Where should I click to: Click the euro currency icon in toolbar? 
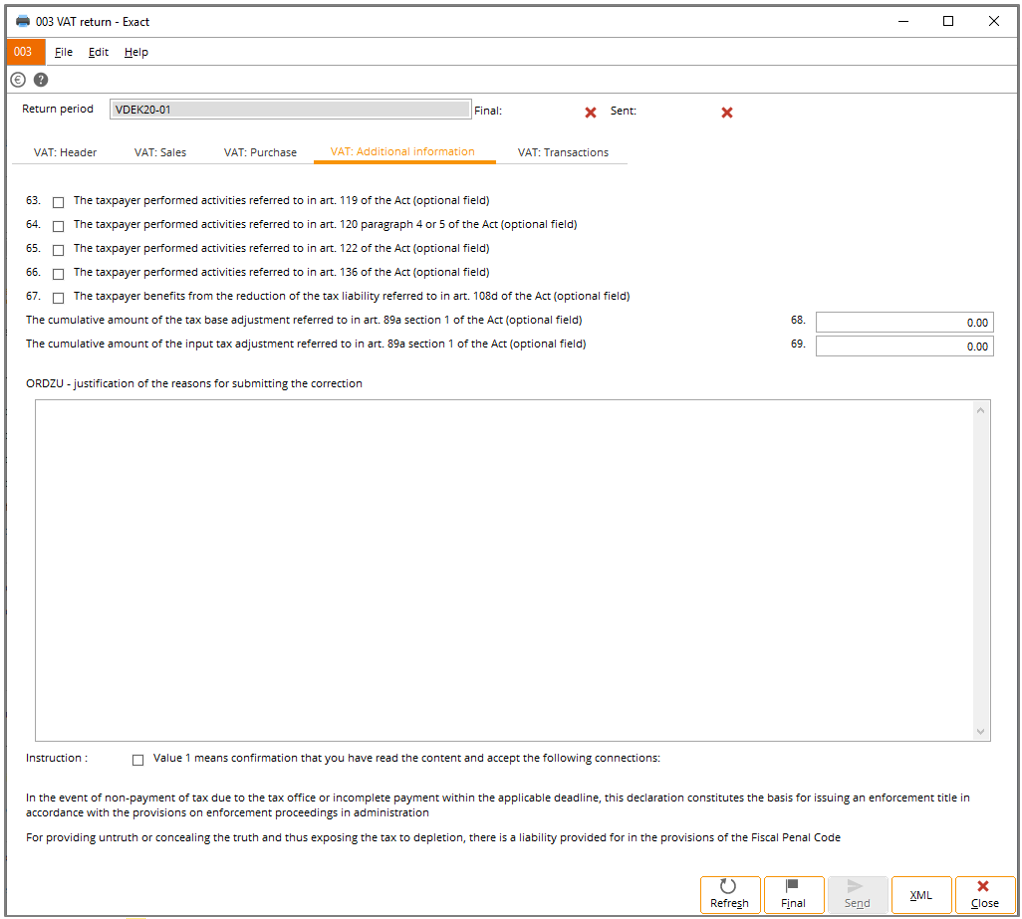pos(18,80)
